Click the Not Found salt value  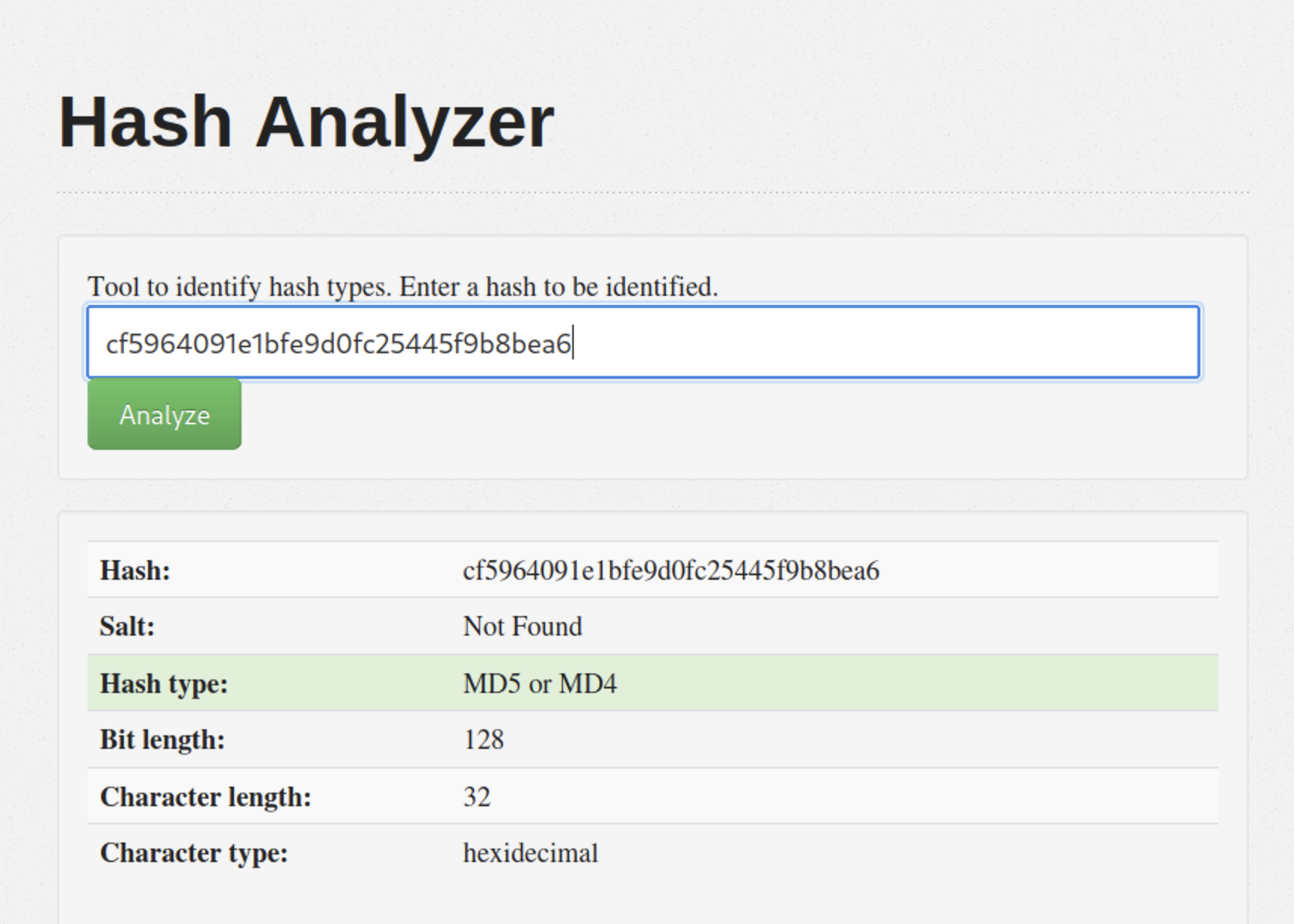coord(522,627)
